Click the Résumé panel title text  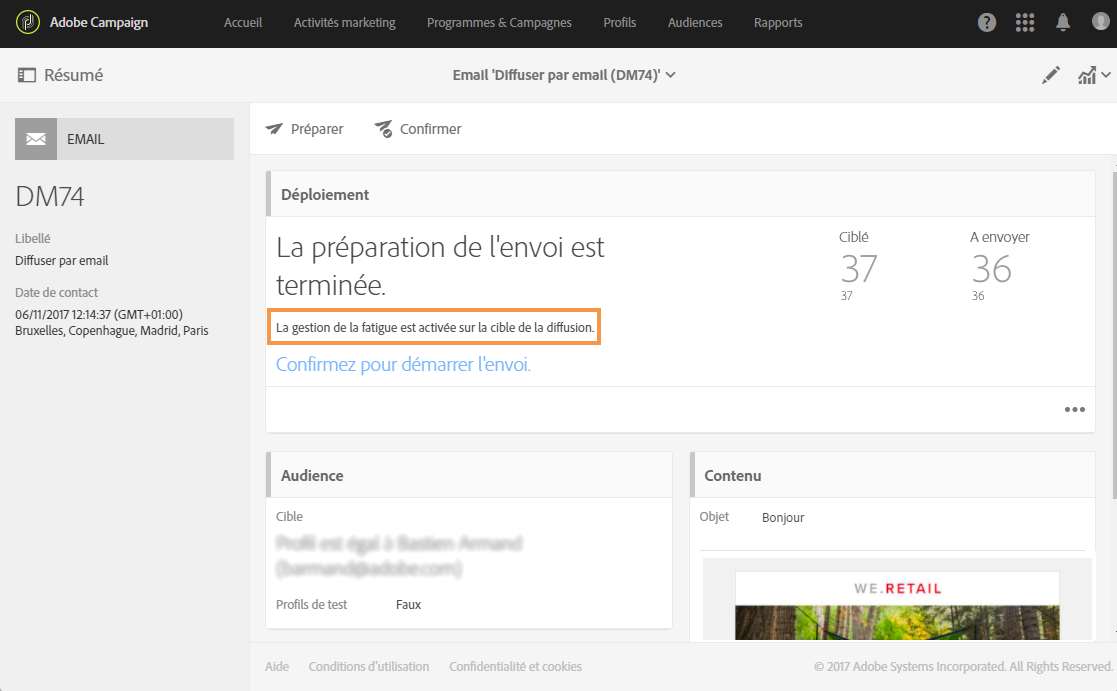(73, 75)
